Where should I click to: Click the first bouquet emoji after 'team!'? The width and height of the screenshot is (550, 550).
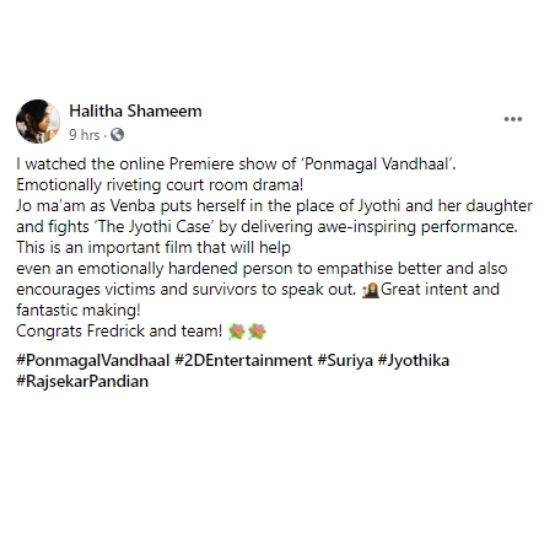click(x=237, y=331)
